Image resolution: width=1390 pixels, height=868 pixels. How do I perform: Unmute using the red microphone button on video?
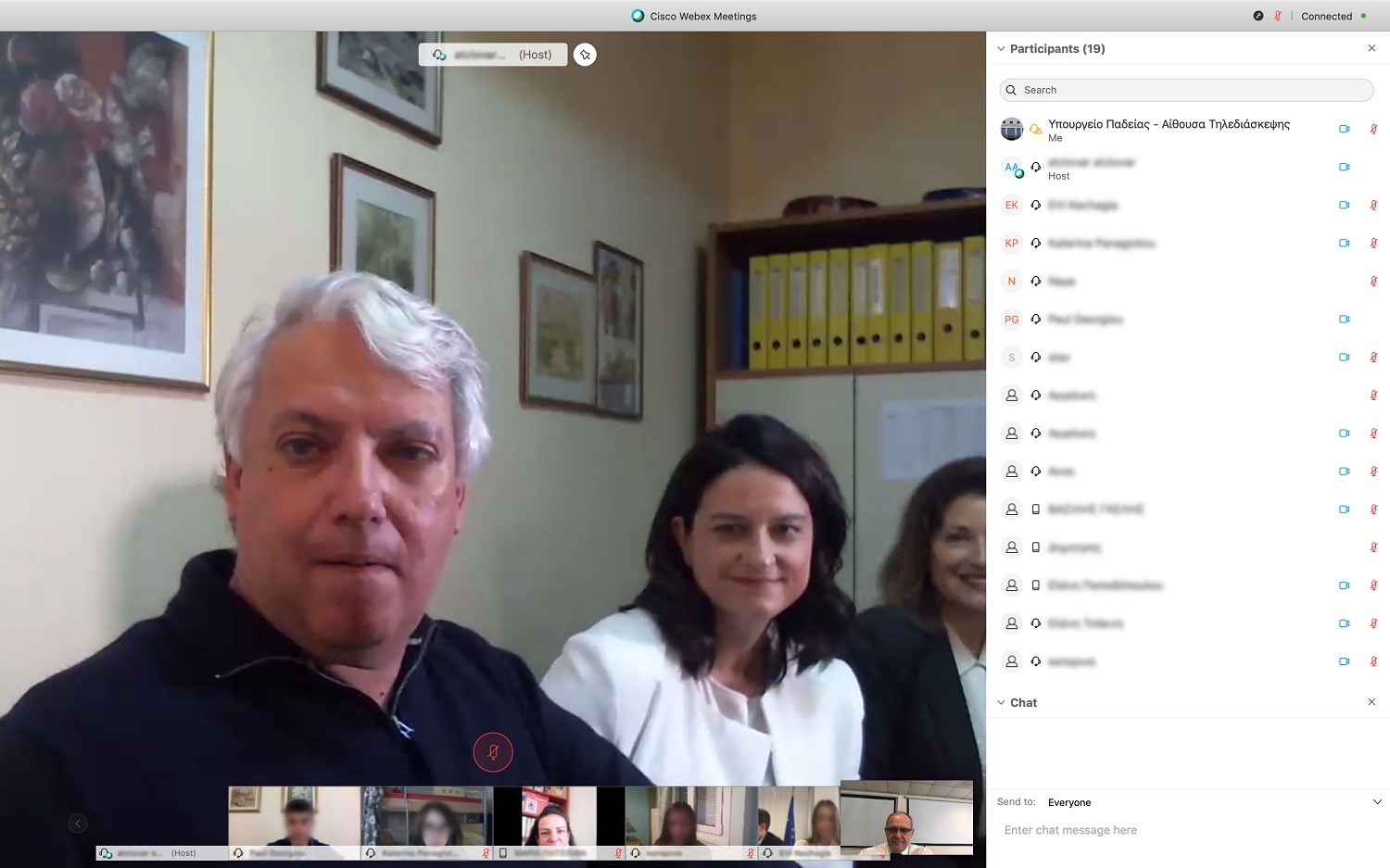(493, 752)
